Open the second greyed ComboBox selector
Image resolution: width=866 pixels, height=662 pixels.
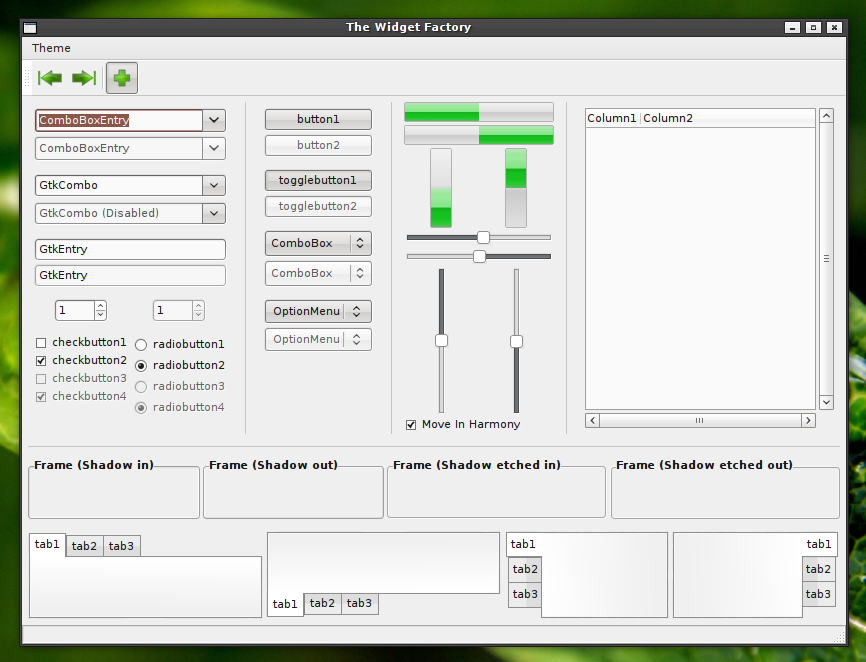pos(318,273)
